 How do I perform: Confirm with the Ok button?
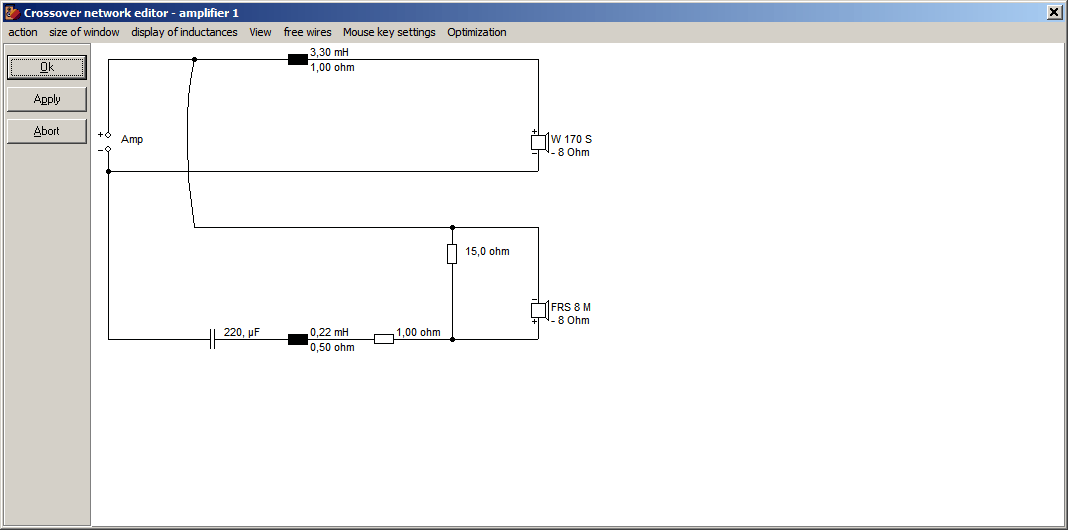tap(47, 67)
